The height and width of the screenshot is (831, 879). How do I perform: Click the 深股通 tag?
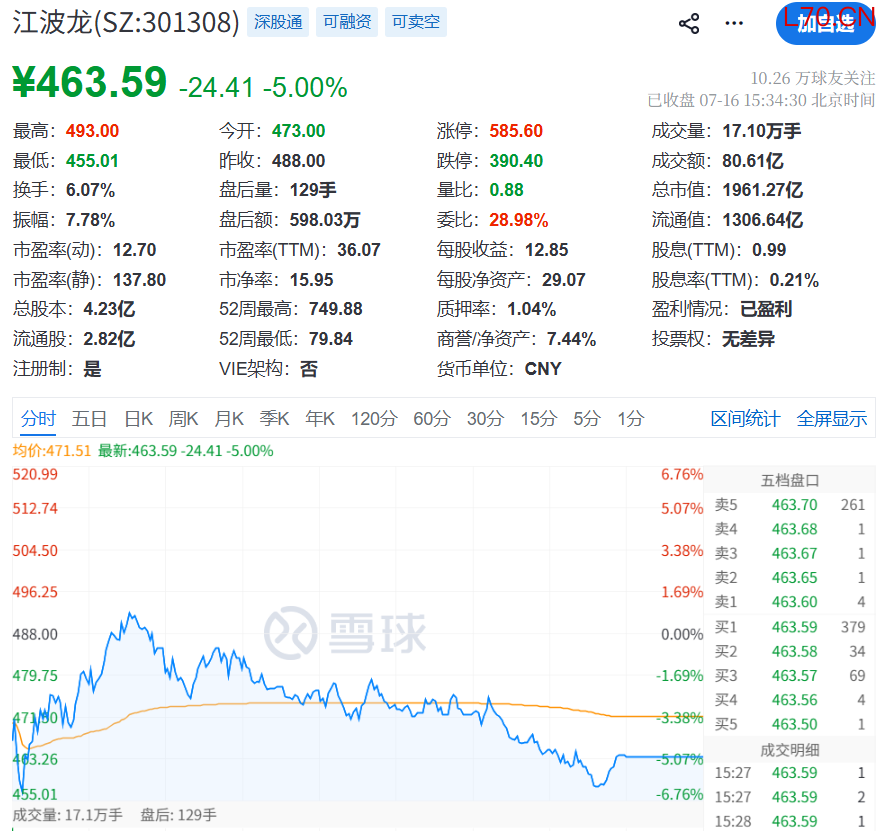tap(278, 22)
